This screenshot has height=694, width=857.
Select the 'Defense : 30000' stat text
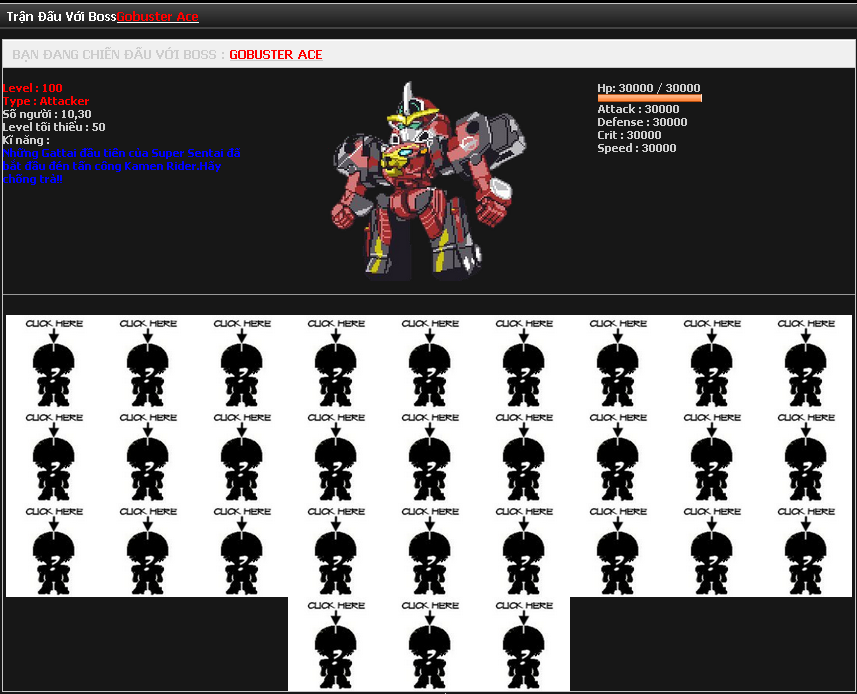642,122
